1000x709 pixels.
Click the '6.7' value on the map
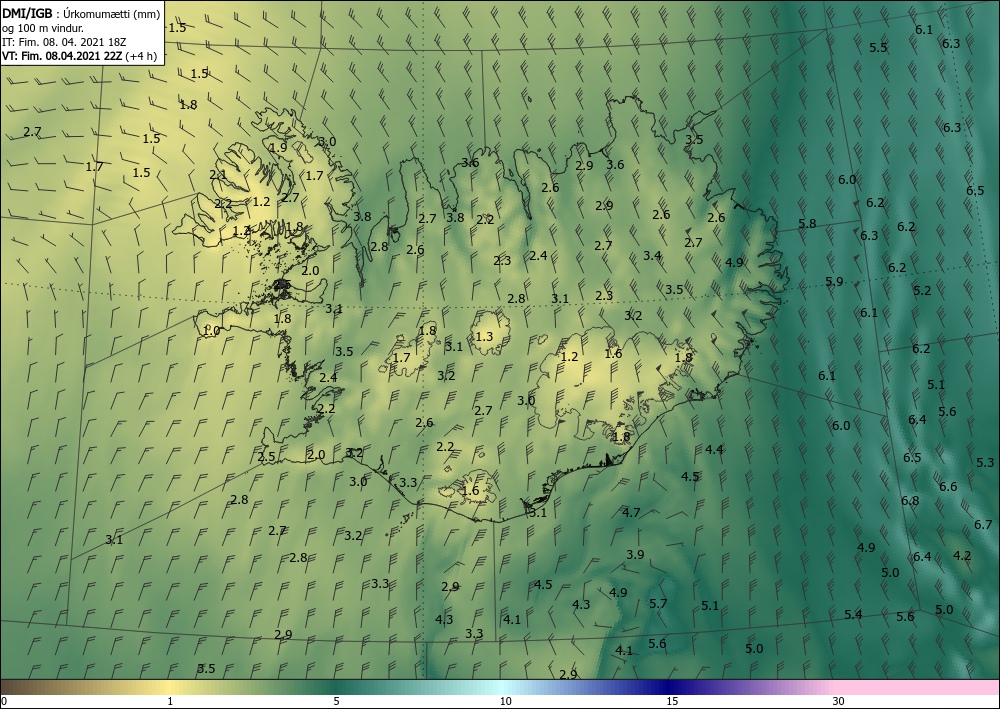[983, 525]
